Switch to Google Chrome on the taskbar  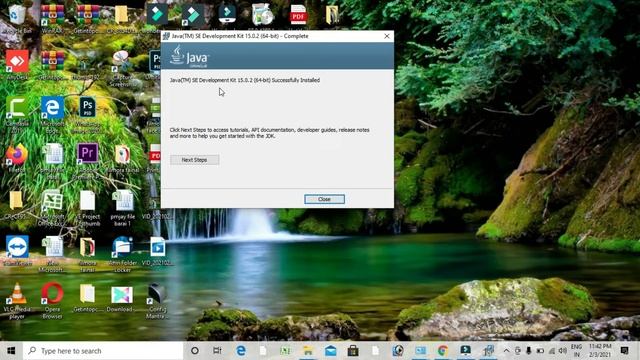coord(443,351)
